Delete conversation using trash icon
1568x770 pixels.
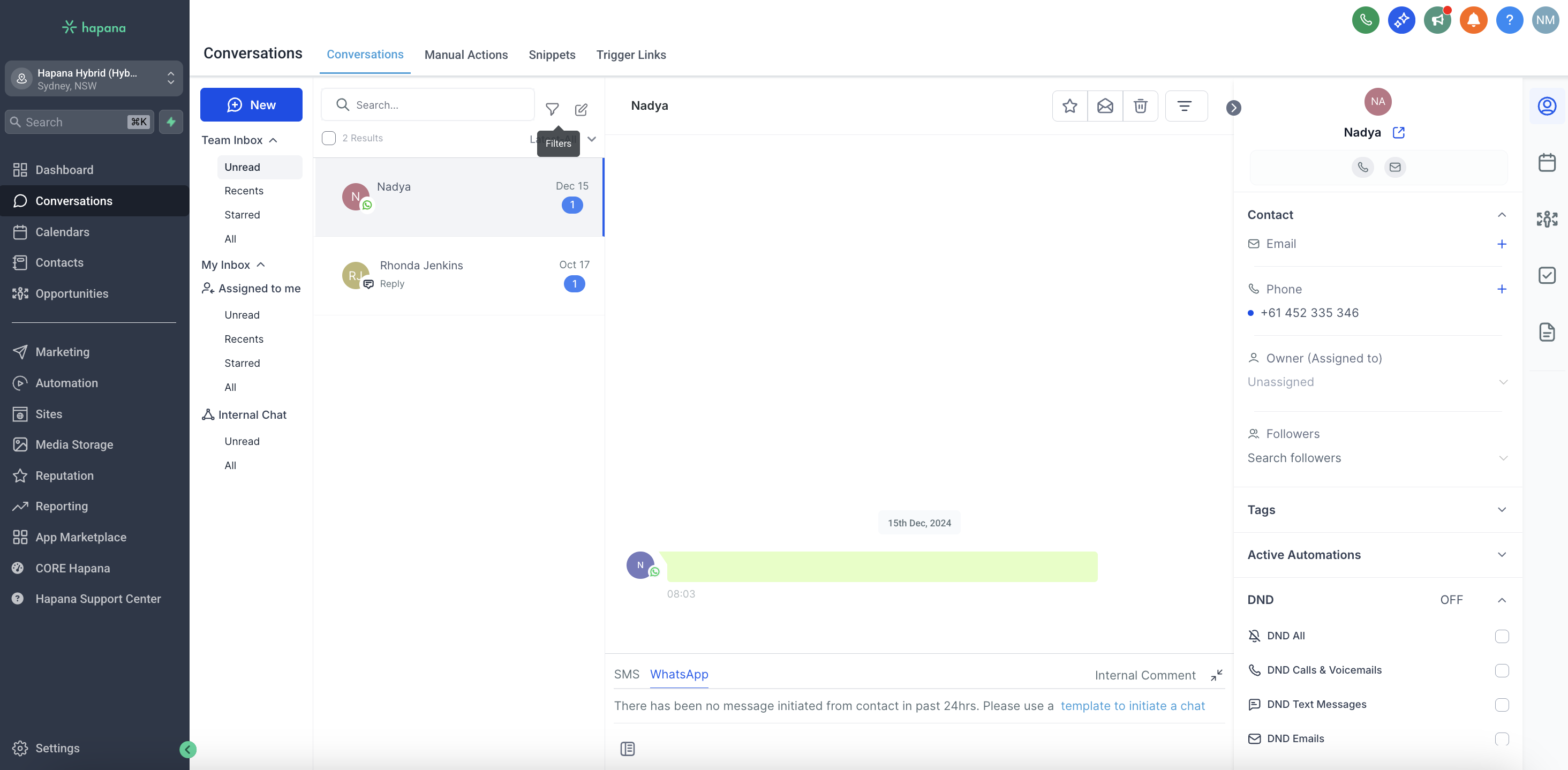click(1140, 106)
